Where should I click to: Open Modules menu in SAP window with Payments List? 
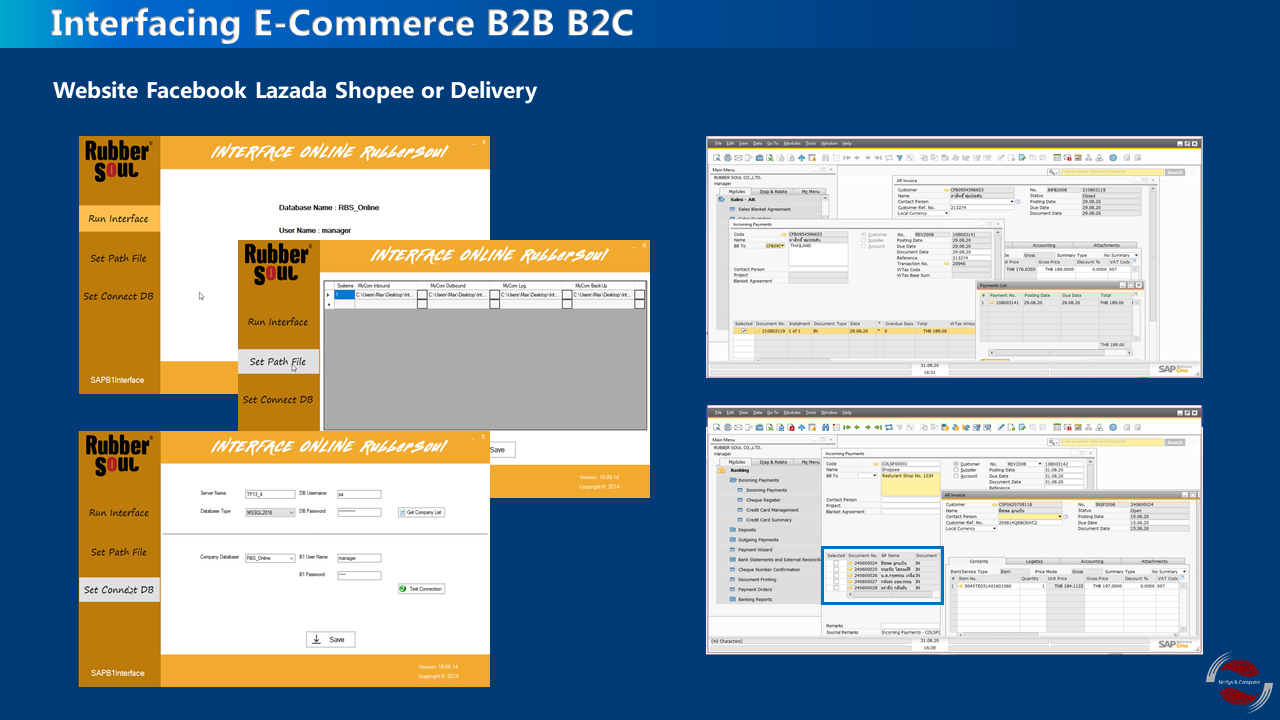(792, 144)
